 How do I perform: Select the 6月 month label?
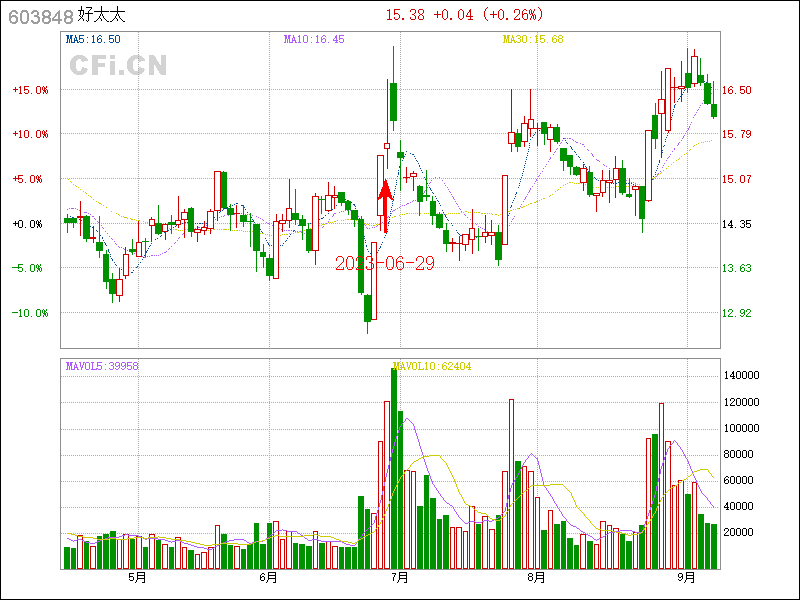268,577
